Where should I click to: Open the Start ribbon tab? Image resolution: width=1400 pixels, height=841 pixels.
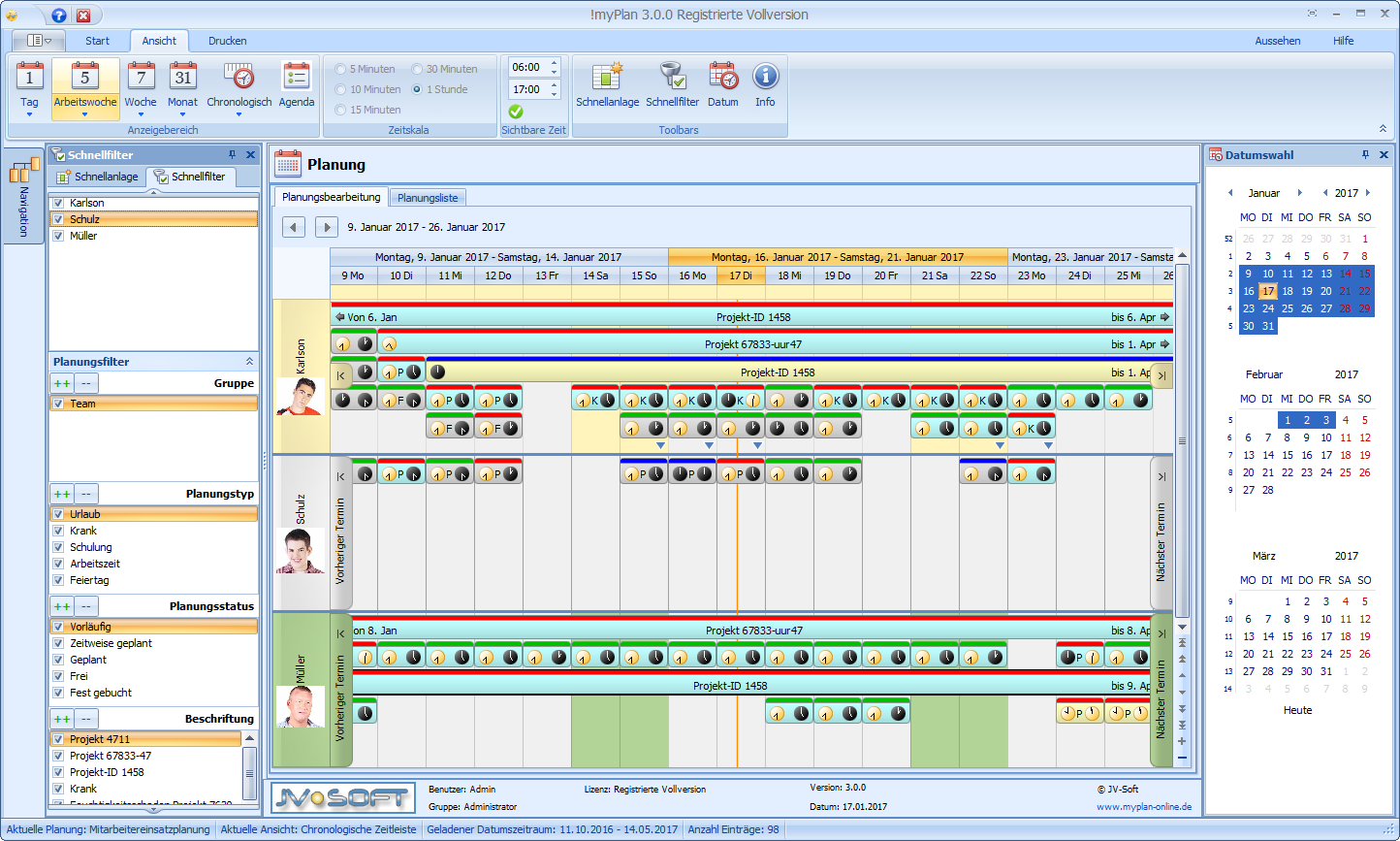click(98, 41)
